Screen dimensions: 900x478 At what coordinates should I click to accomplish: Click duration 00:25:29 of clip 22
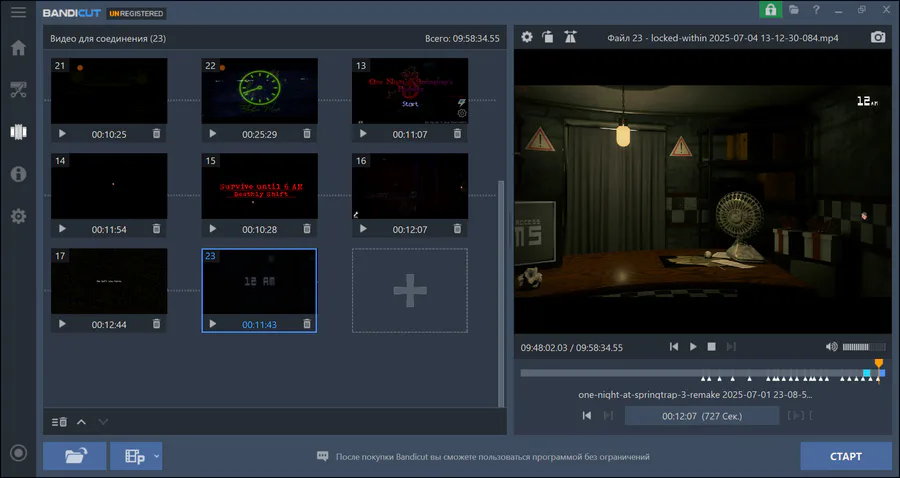pos(259,134)
